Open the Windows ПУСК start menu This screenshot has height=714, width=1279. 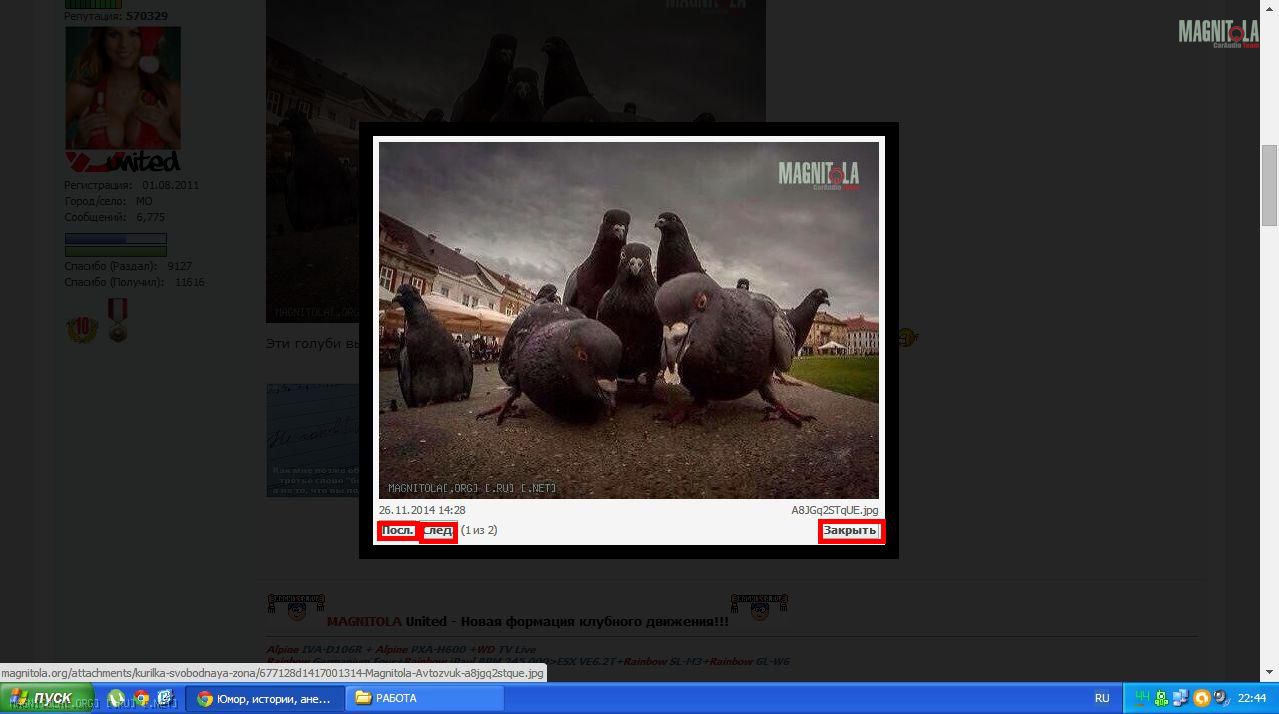click(47, 698)
